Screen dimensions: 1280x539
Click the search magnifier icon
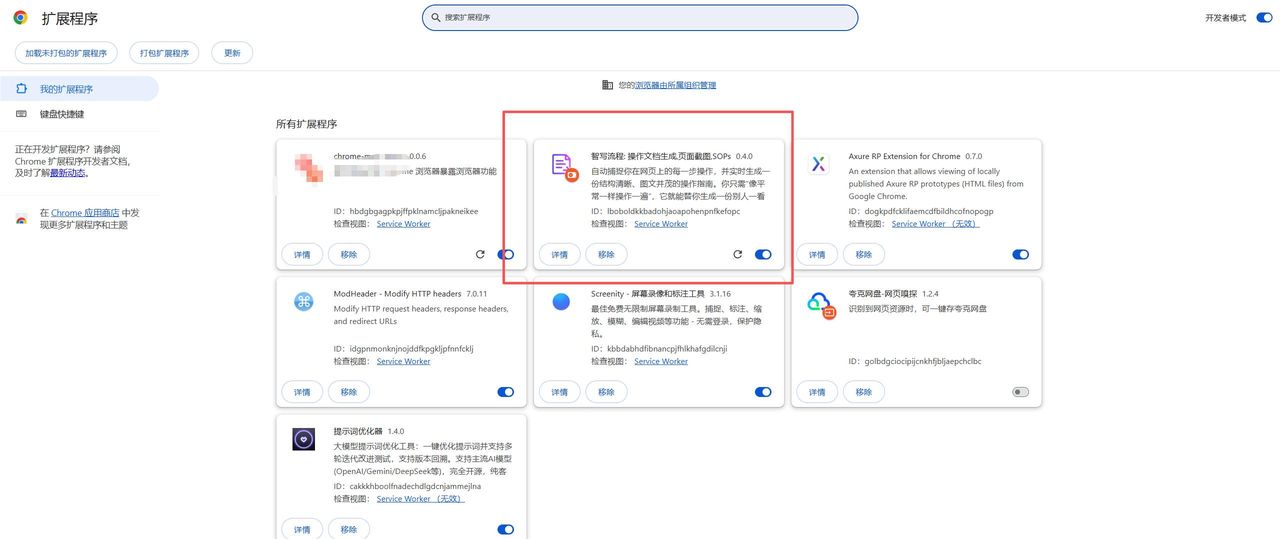tap(435, 18)
